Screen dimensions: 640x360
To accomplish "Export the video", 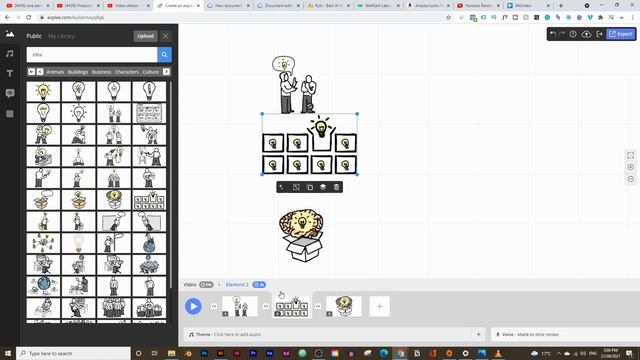I will [620, 34].
